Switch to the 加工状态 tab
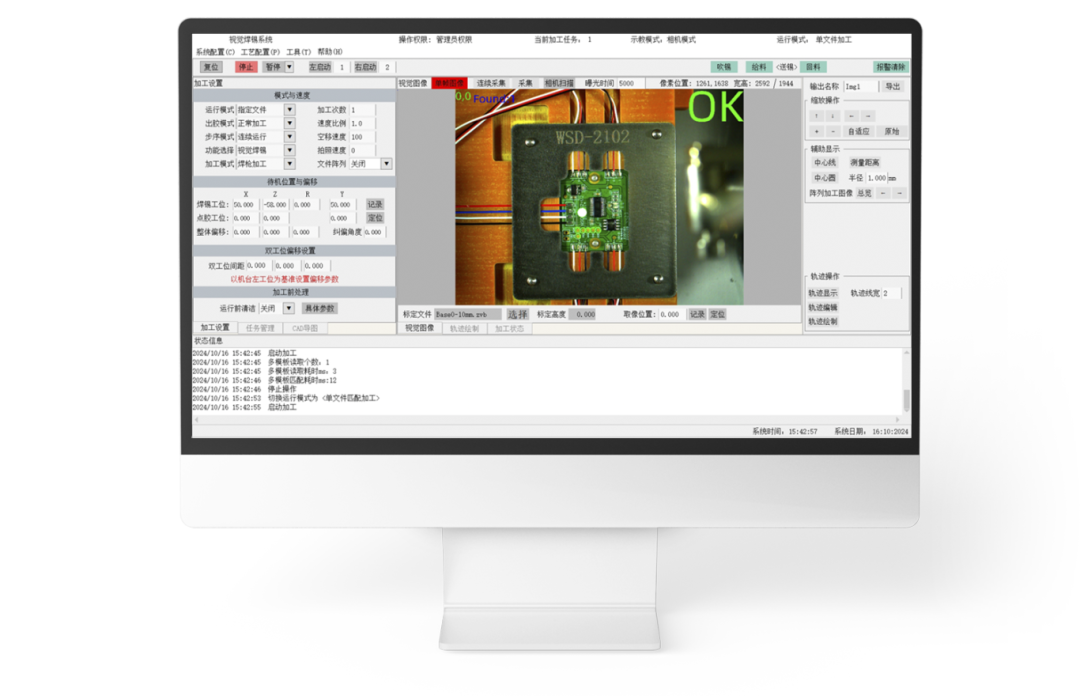 click(x=509, y=329)
